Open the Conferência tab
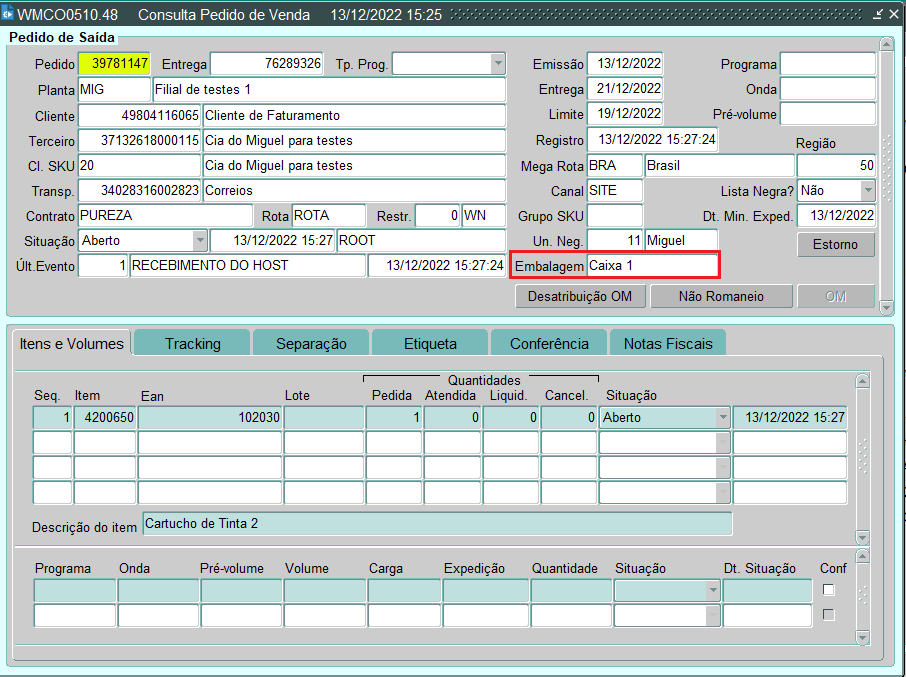 (x=549, y=343)
